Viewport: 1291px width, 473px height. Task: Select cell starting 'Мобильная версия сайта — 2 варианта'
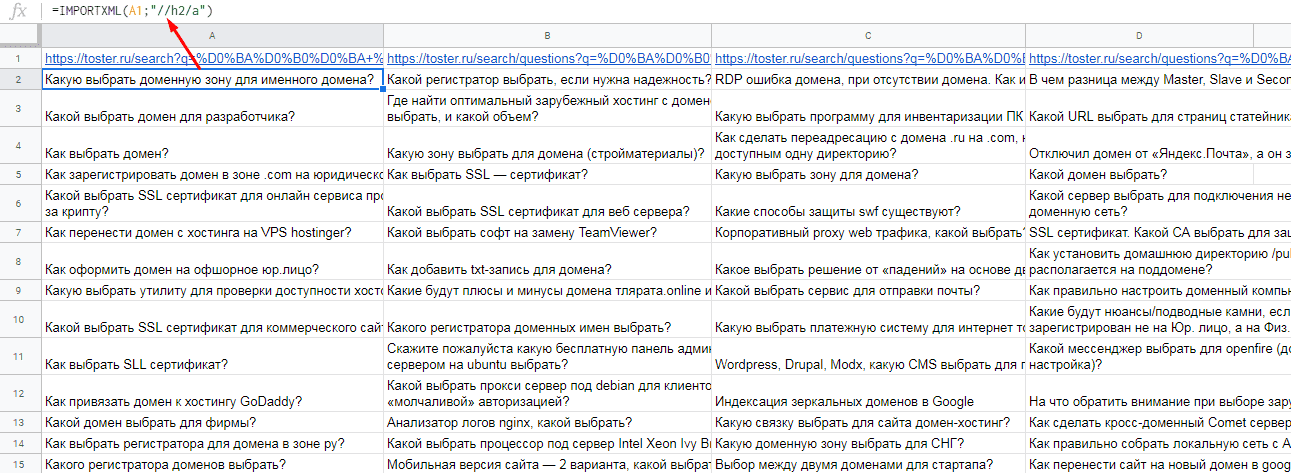pos(548,464)
